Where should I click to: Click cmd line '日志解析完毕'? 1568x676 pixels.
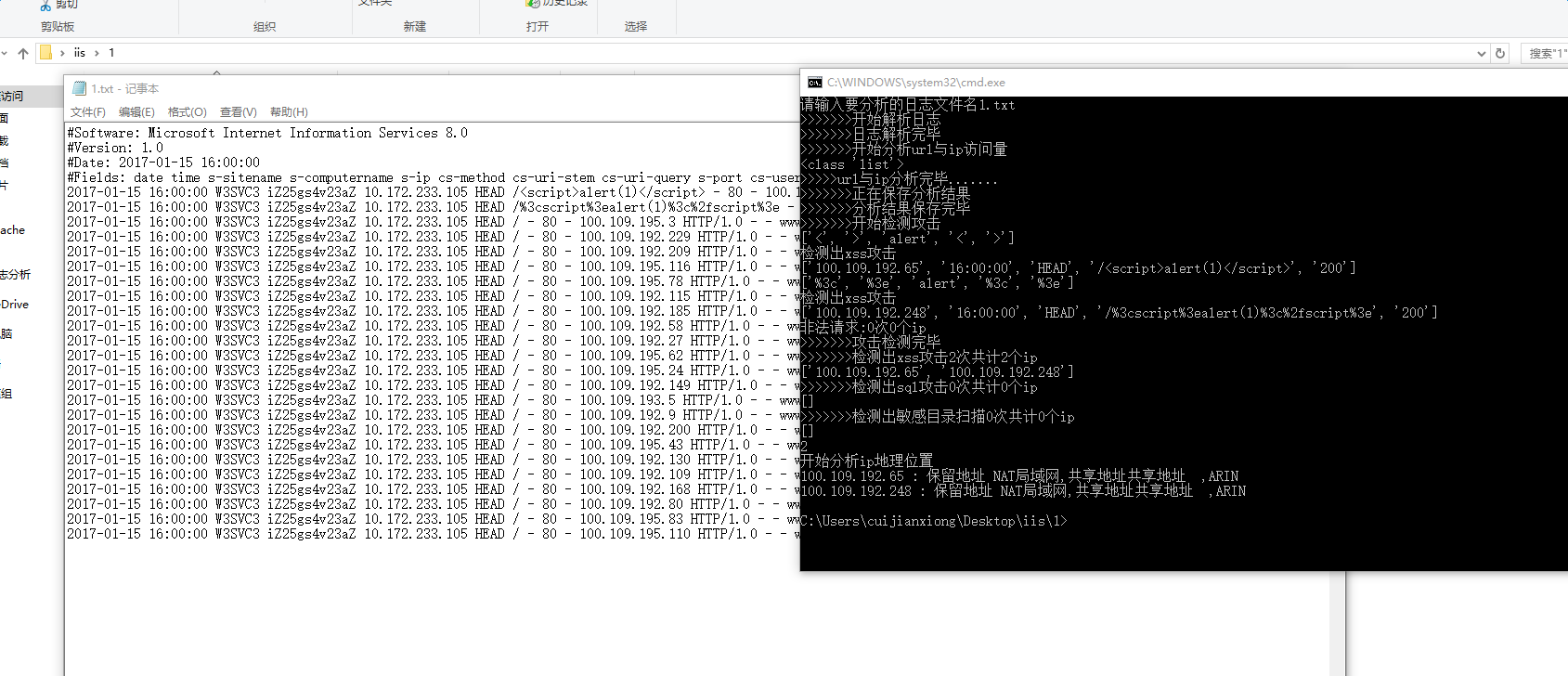(x=871, y=135)
